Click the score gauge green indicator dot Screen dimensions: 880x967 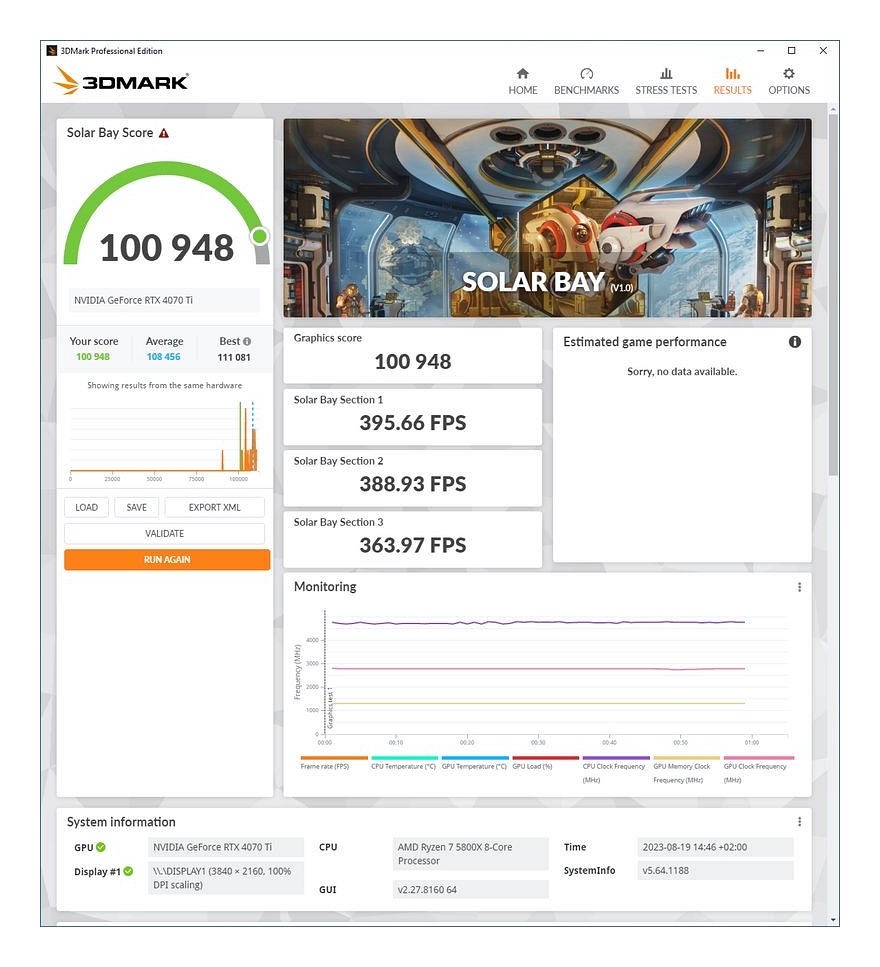260,236
